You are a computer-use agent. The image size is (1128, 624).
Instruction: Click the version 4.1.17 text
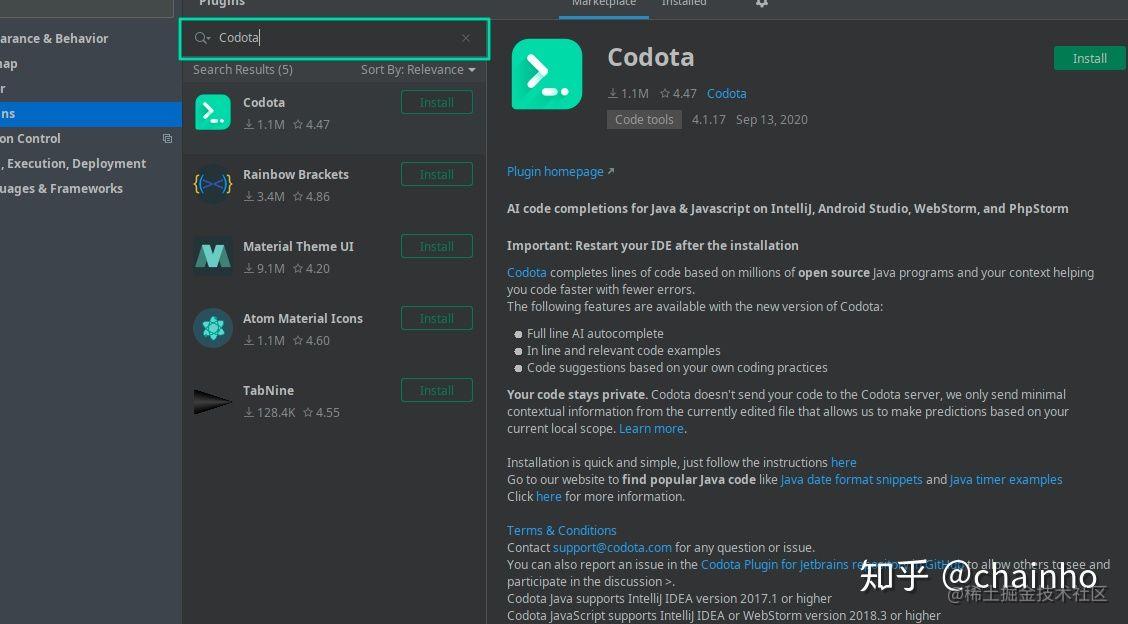(709, 119)
